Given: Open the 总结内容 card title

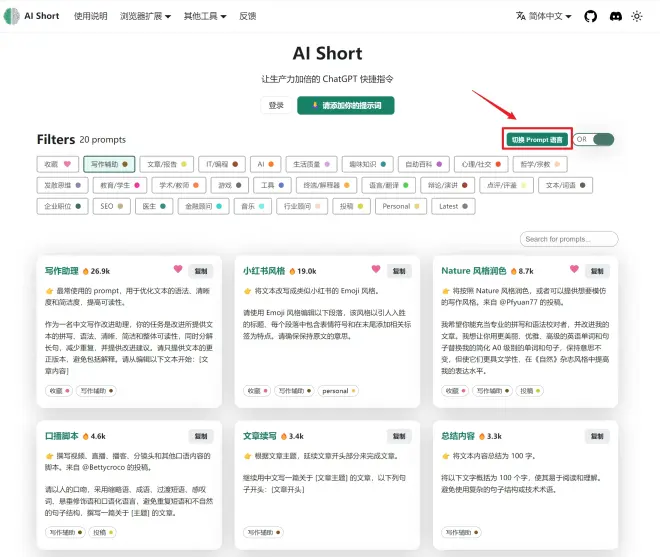Looking at the screenshot, I should tap(458, 436).
